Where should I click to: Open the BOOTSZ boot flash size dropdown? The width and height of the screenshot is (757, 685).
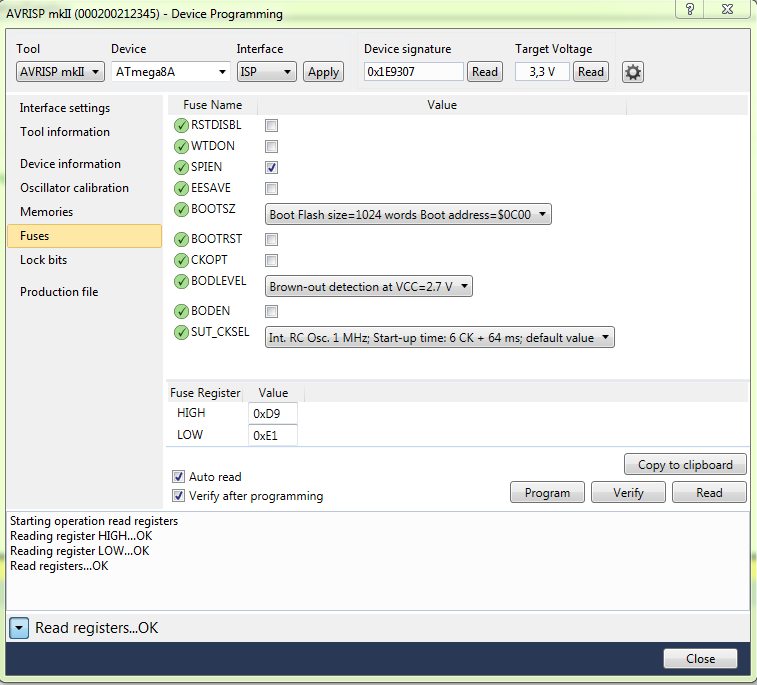click(x=408, y=214)
